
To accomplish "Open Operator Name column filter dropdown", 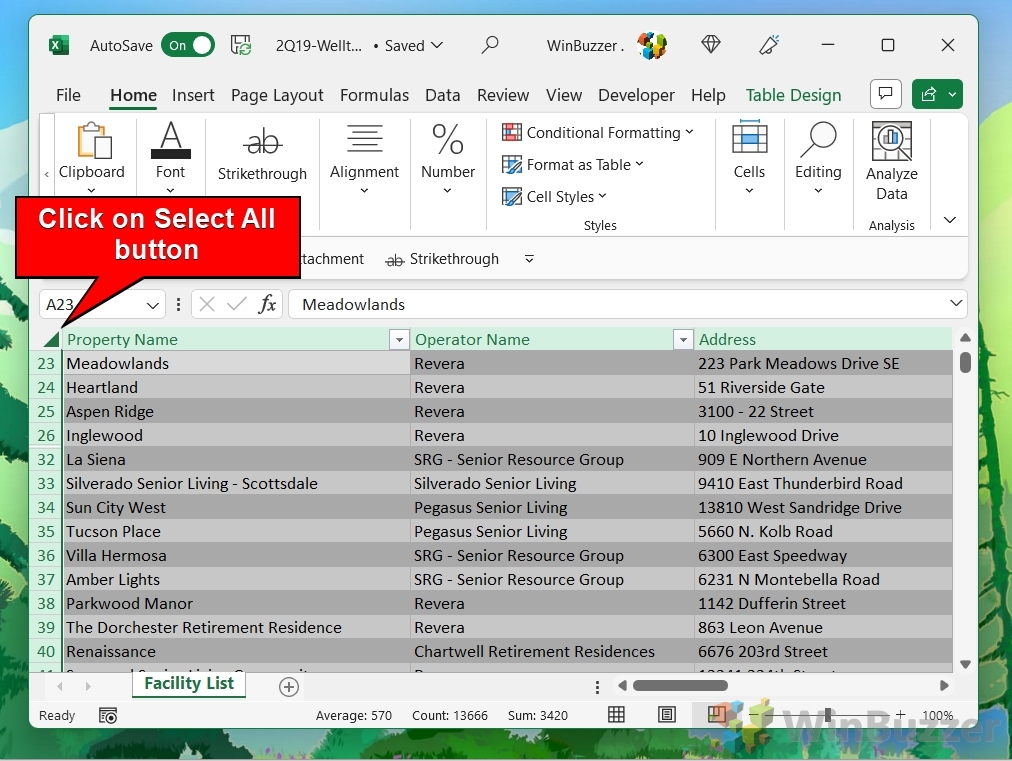I will (683, 340).
